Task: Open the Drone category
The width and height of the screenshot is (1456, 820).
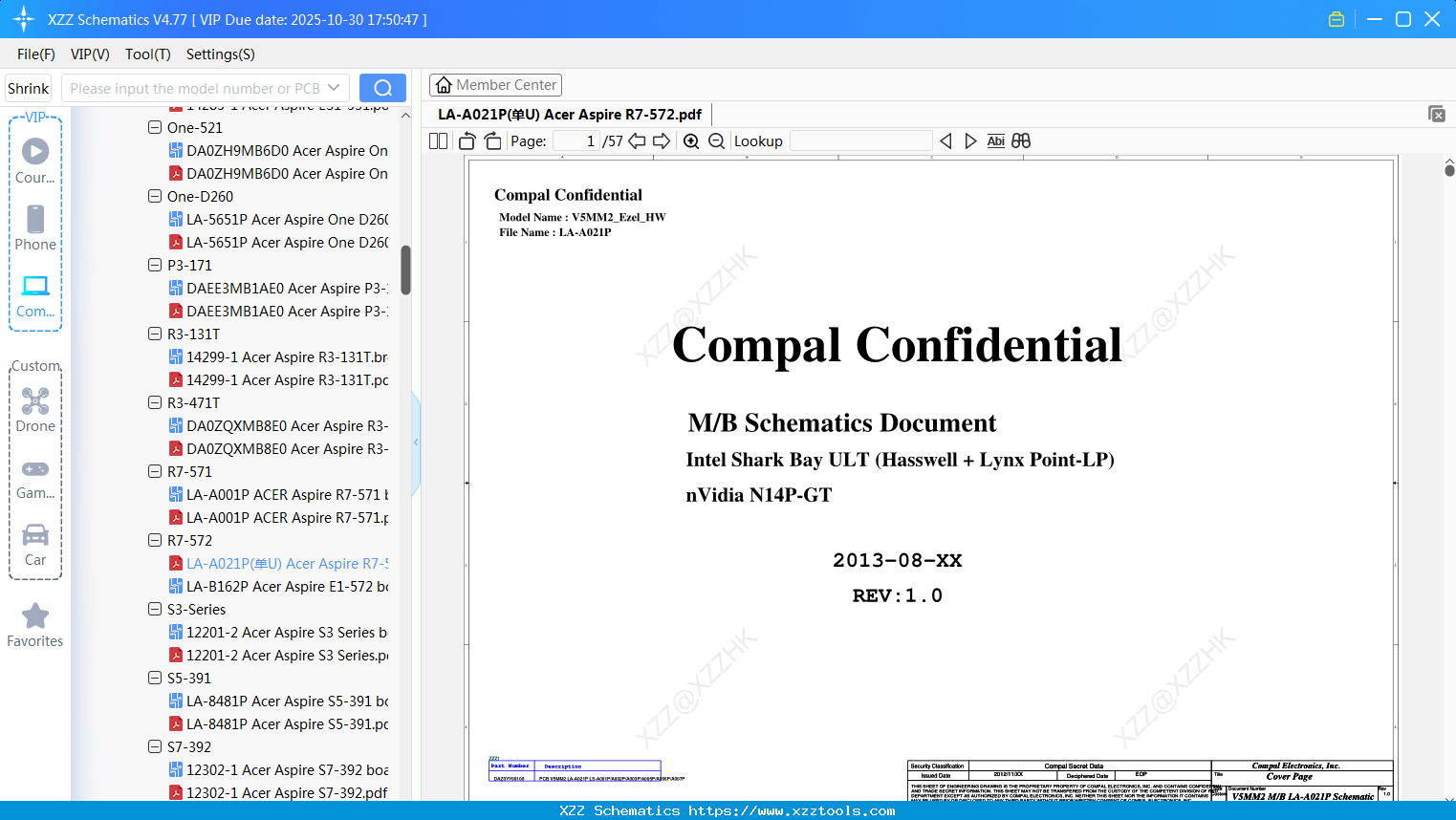Action: point(35,409)
